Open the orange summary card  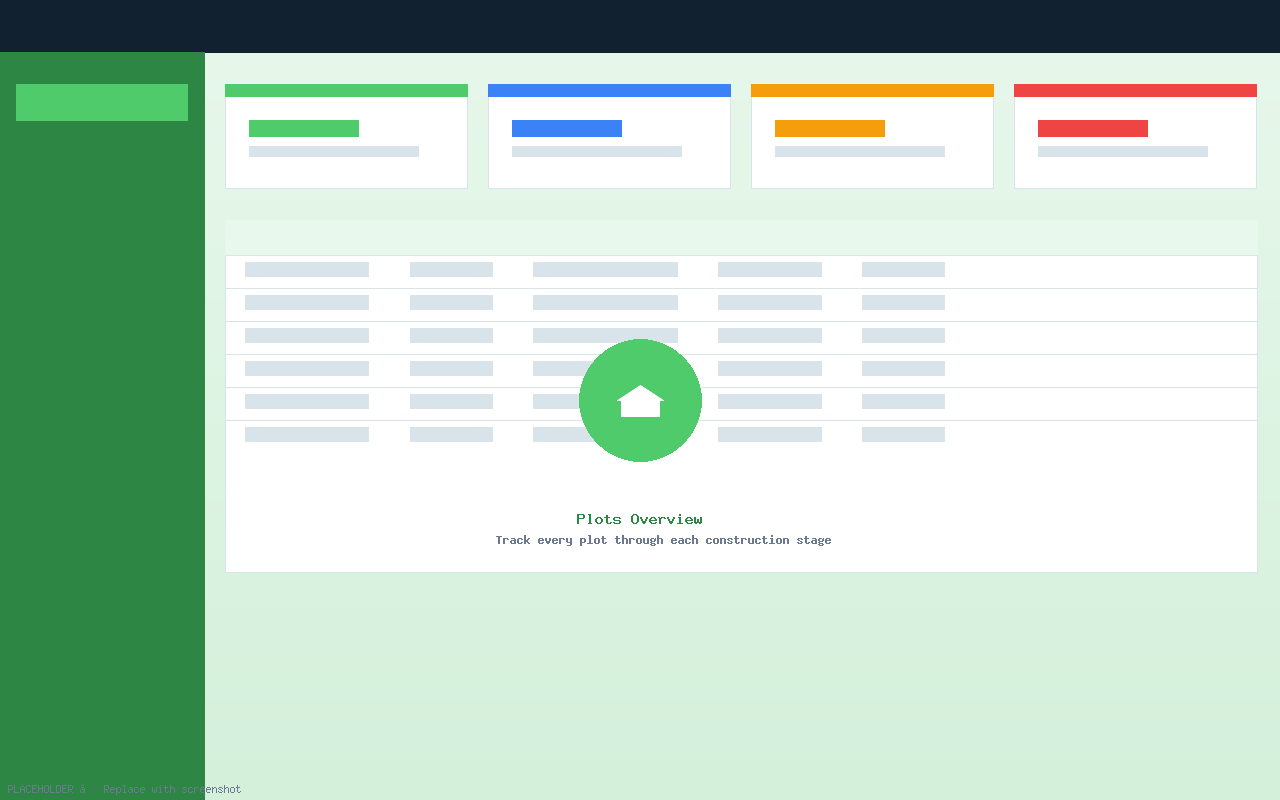click(x=872, y=135)
